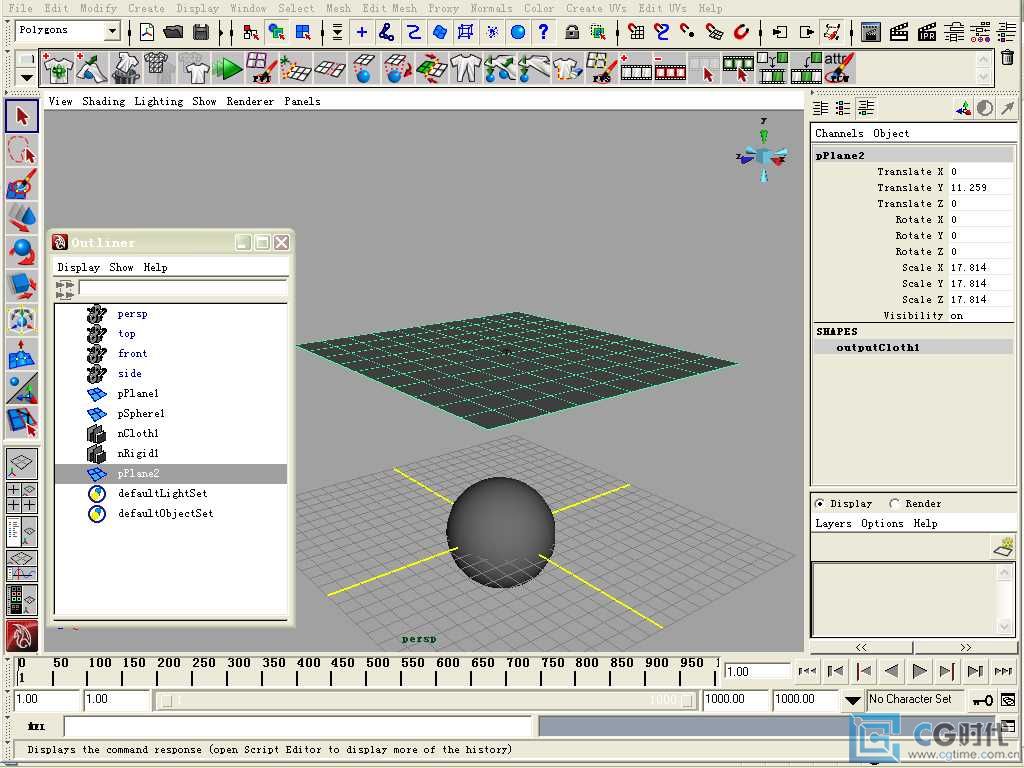Viewport: 1024px width, 768px height.
Task: Click frame 500 on the time slider
Action: click(366, 671)
